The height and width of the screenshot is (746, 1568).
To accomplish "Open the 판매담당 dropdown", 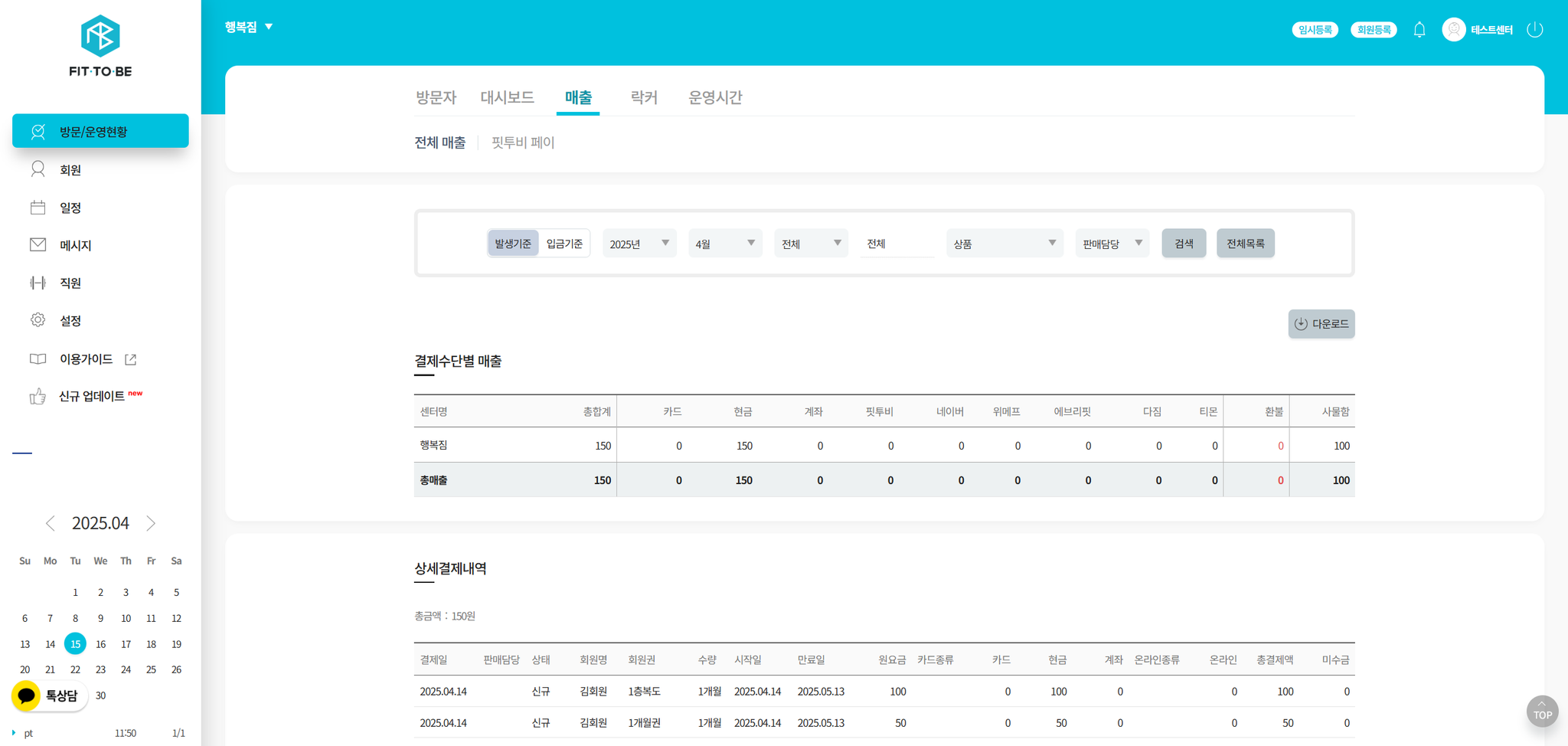I will 1112,244.
